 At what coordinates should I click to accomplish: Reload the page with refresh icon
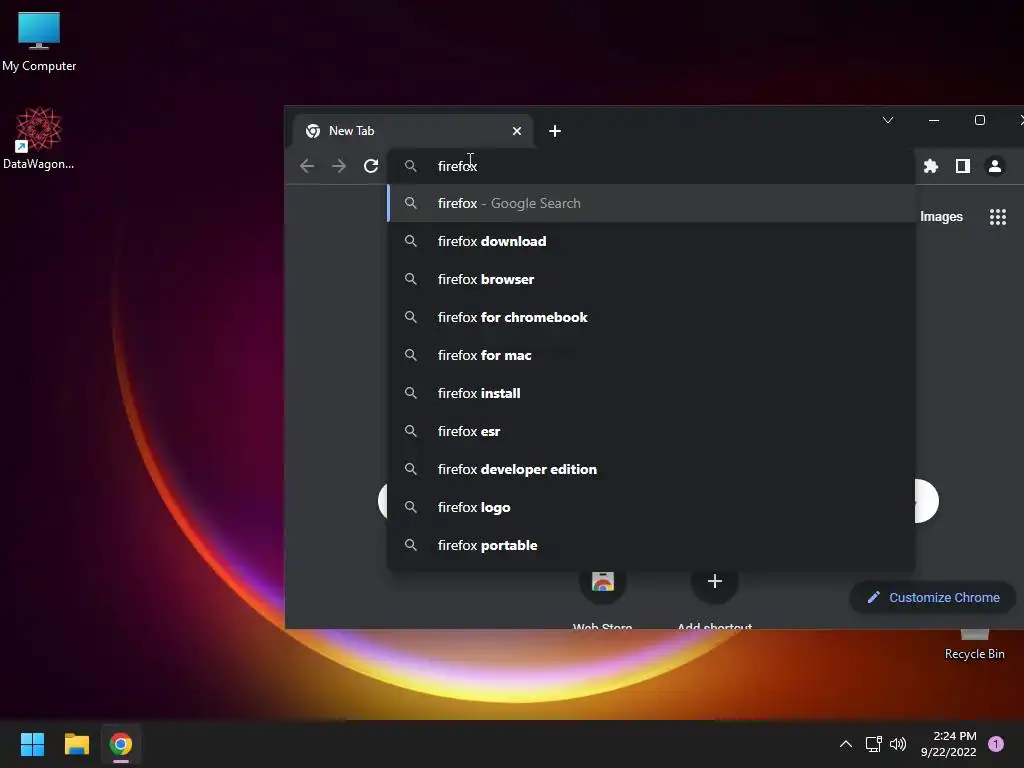click(x=371, y=166)
